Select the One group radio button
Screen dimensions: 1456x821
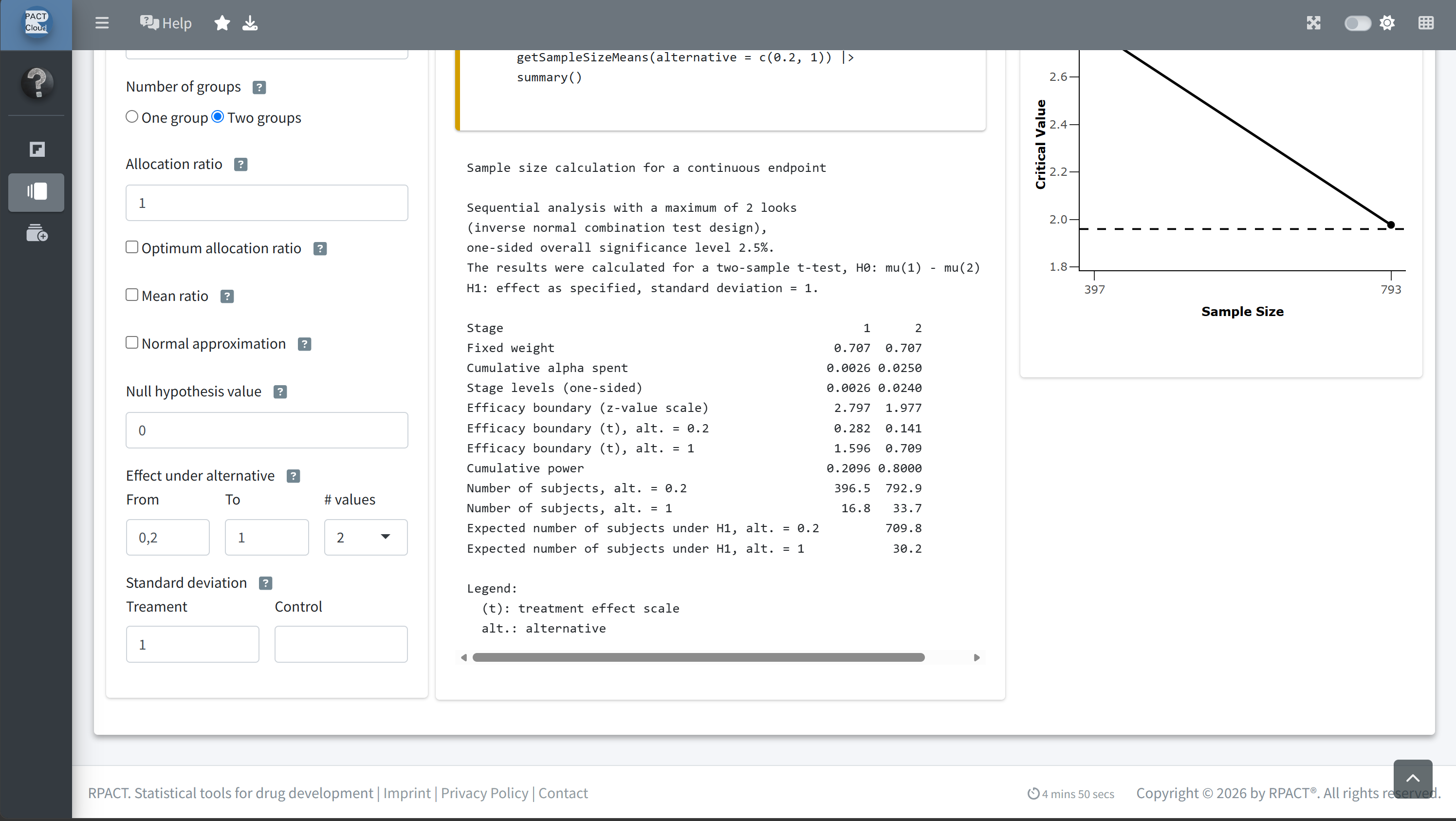click(132, 116)
